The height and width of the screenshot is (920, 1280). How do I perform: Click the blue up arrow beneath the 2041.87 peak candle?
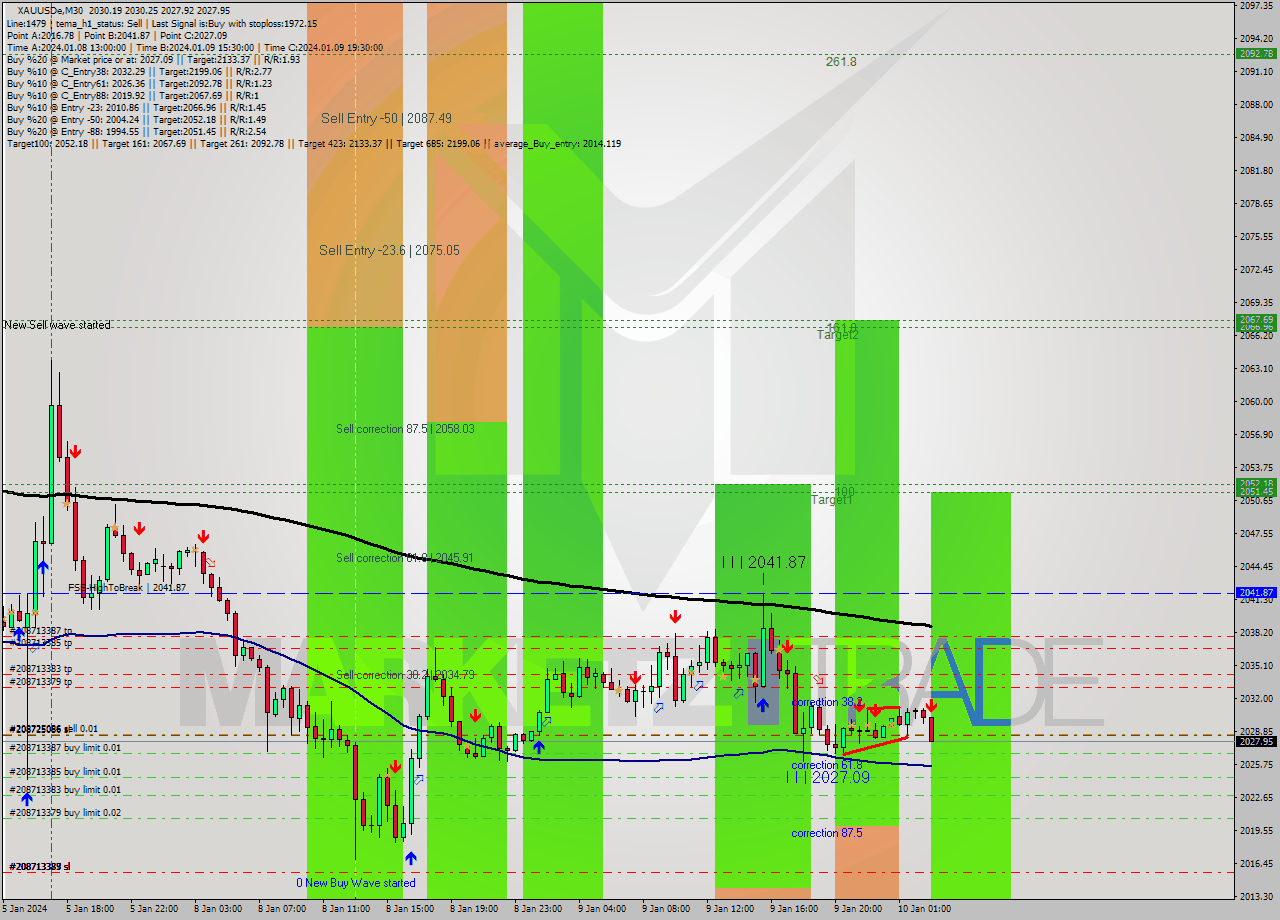click(762, 704)
